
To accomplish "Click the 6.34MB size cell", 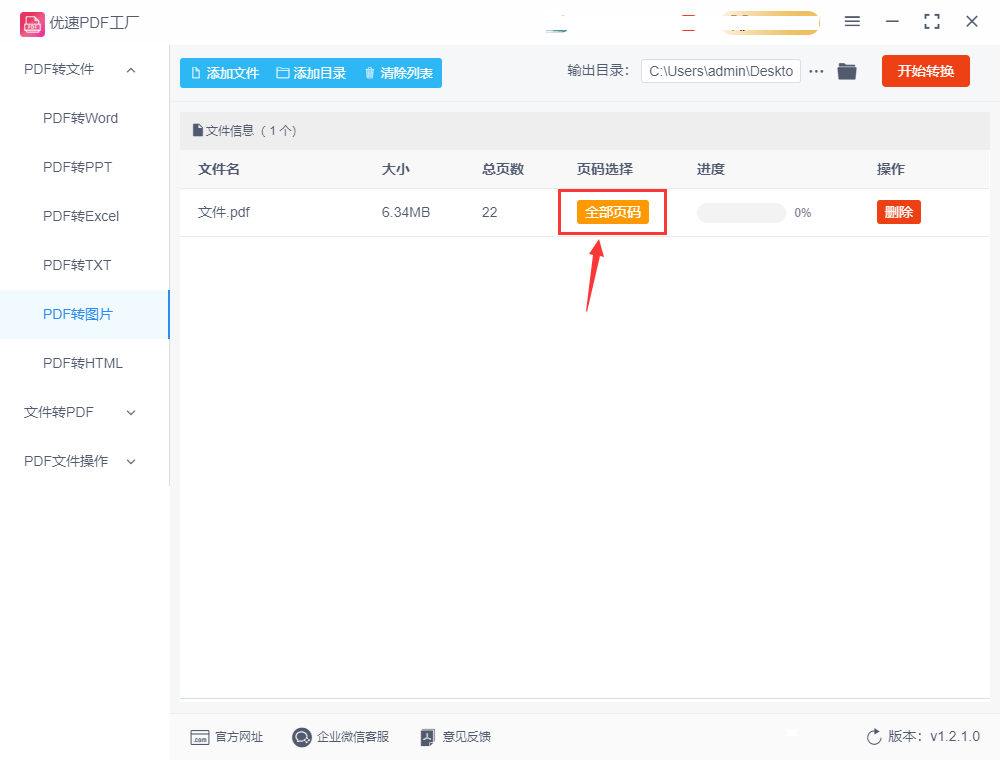I will (x=406, y=212).
